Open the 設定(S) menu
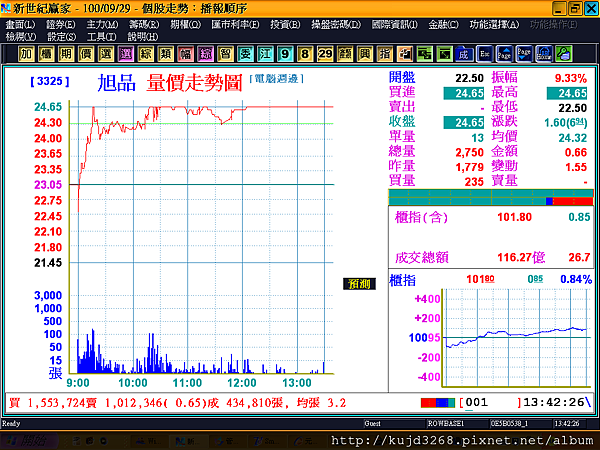Screen dimensions: 600x450 pyautogui.click(x=62, y=37)
